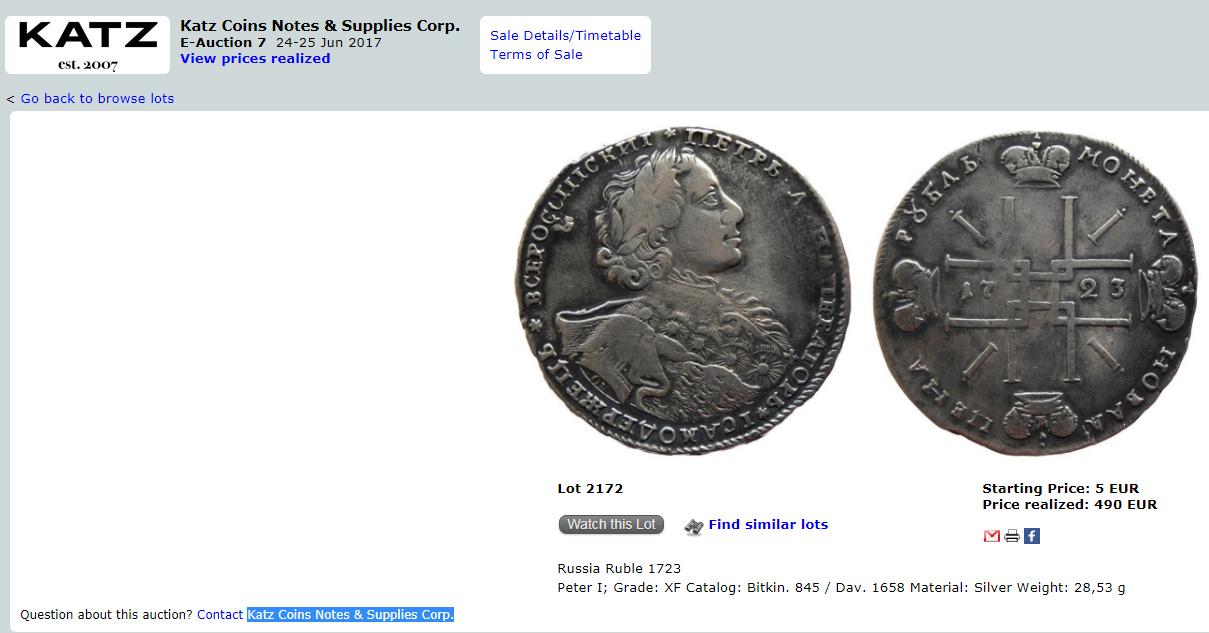Click the highlighted Katz Coins Notes & Supplies Corp. link
This screenshot has height=633, width=1209.
350,615
